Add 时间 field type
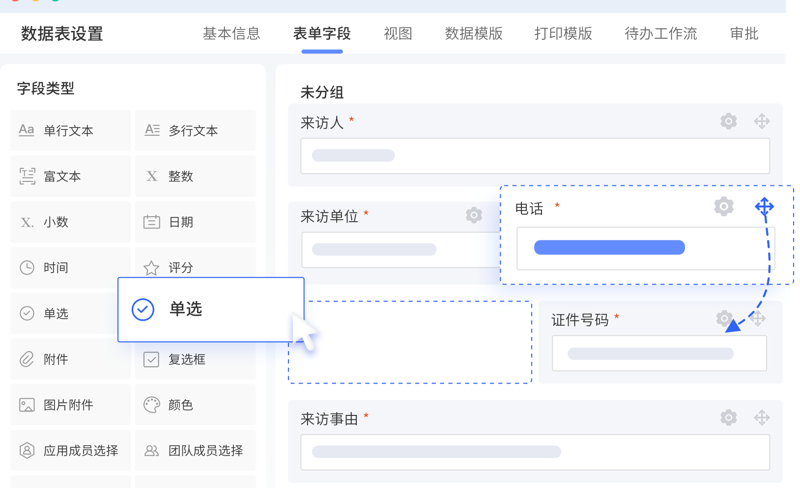Screen dimensions: 800x488 pos(70,267)
